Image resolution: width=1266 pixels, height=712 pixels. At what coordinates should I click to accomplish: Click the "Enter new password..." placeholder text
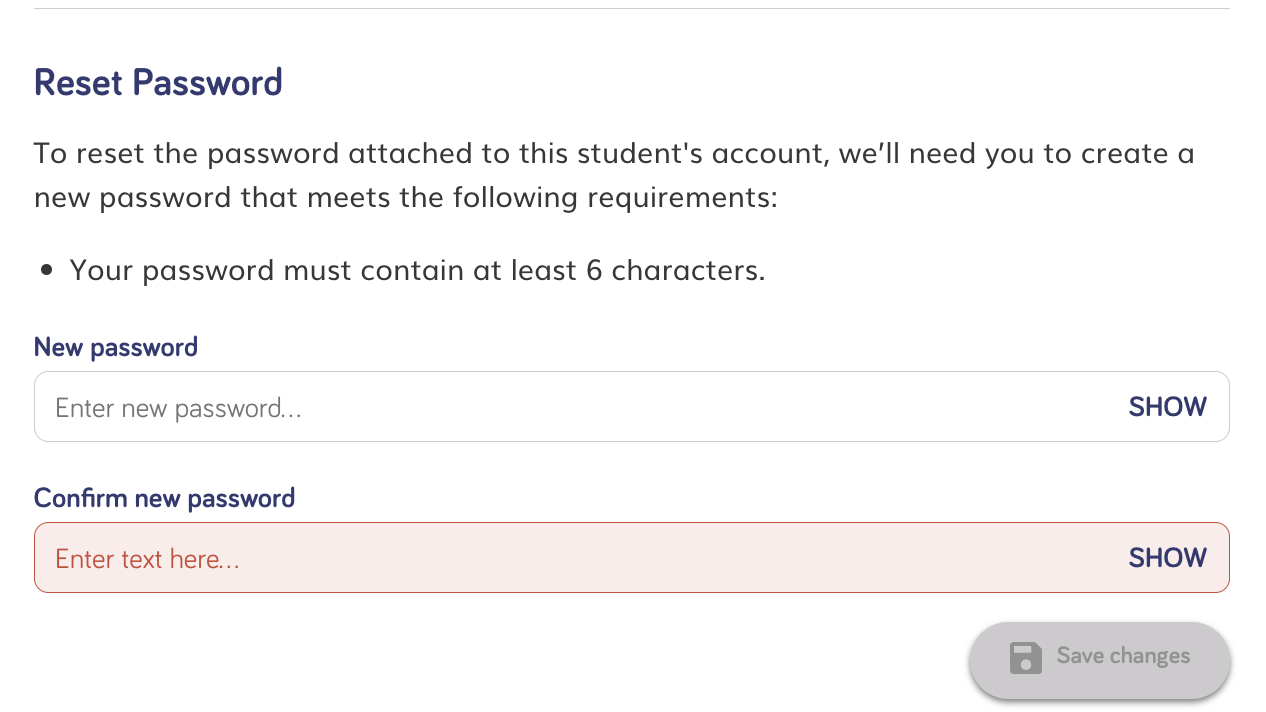(178, 408)
